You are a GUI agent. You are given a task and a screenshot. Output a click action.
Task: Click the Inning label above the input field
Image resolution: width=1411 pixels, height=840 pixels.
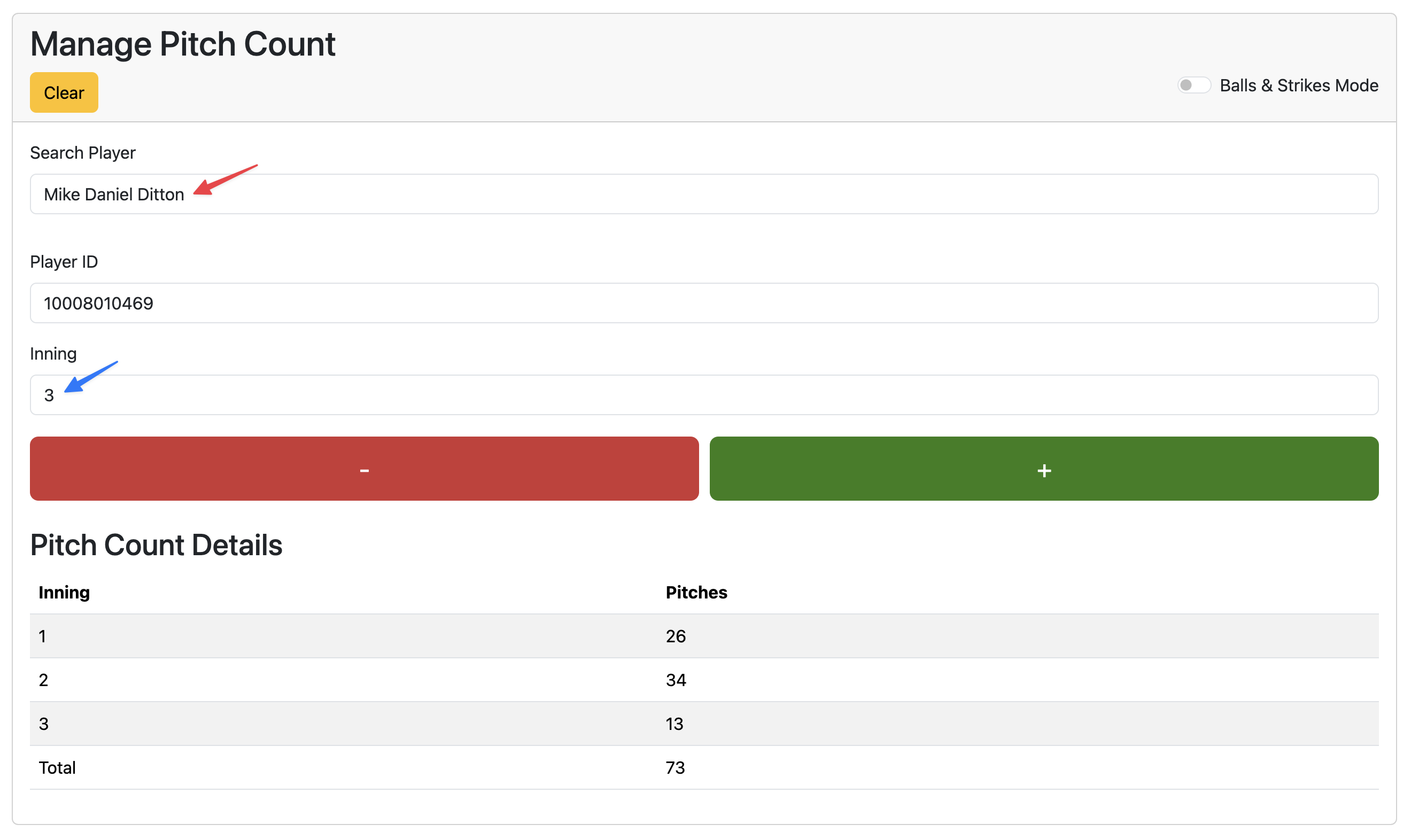53,354
